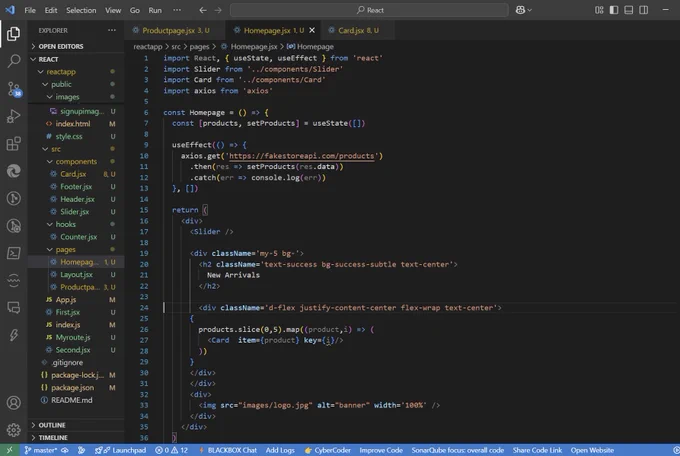This screenshot has height=456, width=680.
Task: Click Add Logs in status bar
Action: click(280, 450)
